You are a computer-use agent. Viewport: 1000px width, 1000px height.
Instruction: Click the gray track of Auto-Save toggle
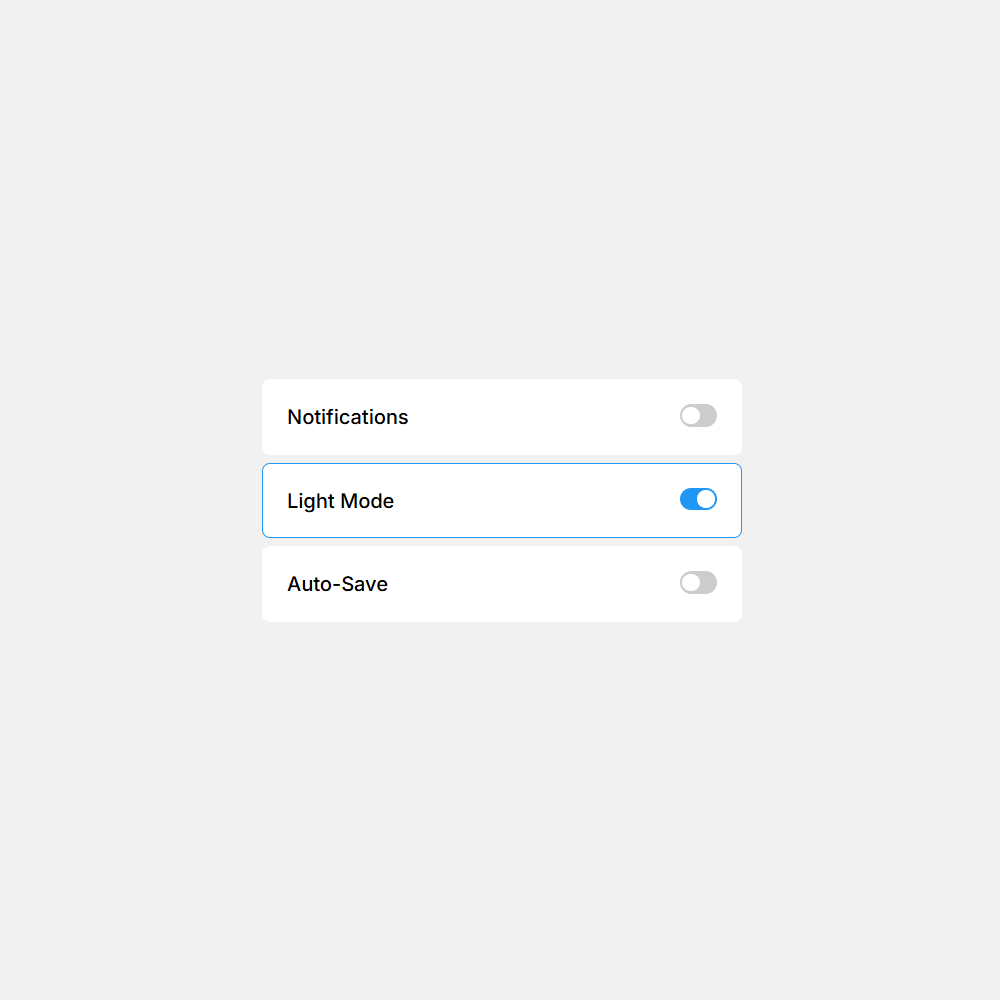[709, 583]
